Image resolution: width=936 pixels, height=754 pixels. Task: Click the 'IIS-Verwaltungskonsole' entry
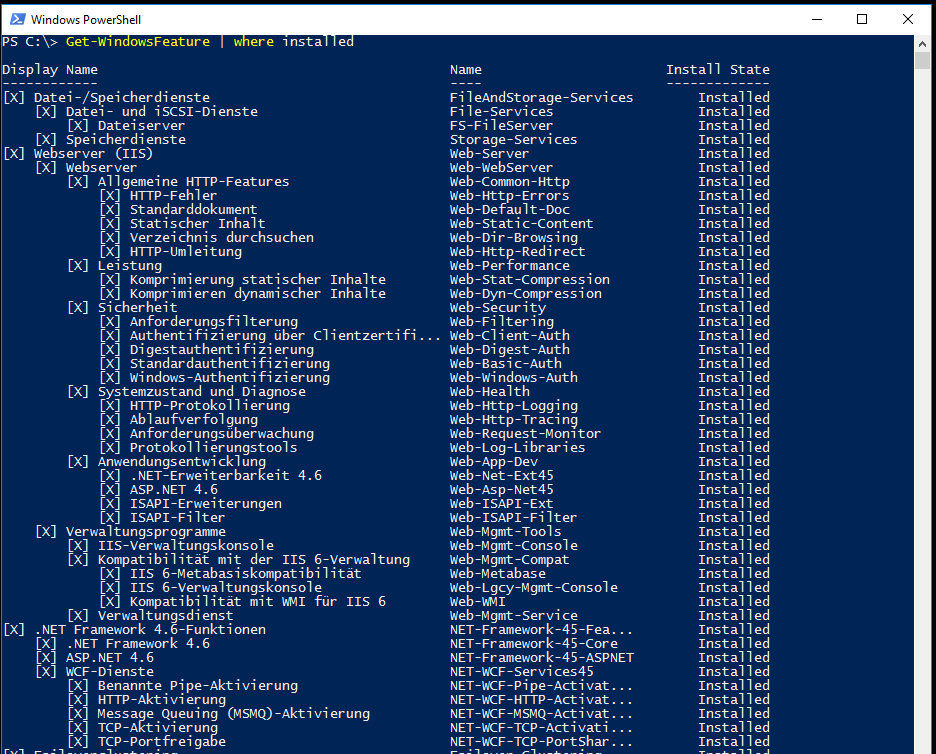click(x=186, y=546)
